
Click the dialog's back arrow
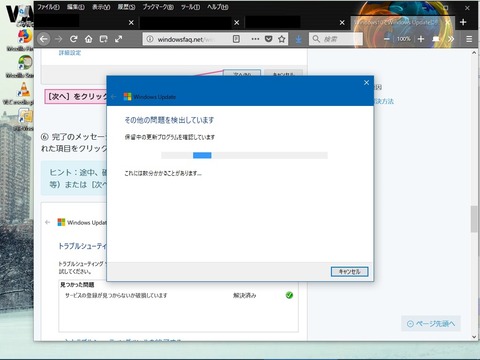coord(114,97)
